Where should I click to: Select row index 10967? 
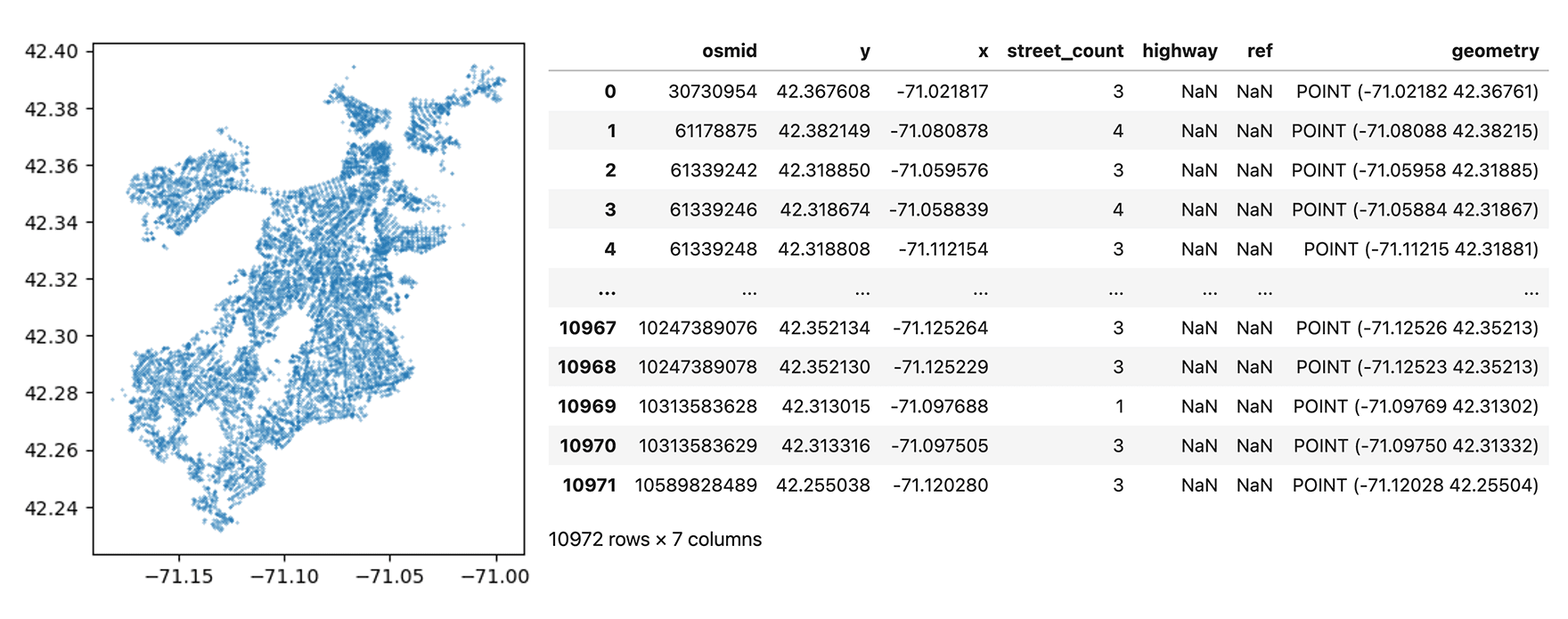coord(587,328)
